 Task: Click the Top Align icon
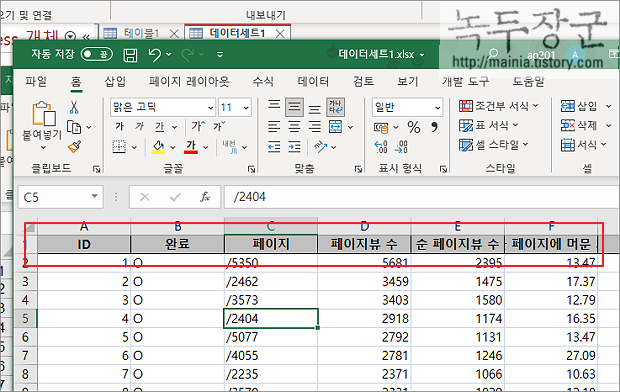coord(274,106)
